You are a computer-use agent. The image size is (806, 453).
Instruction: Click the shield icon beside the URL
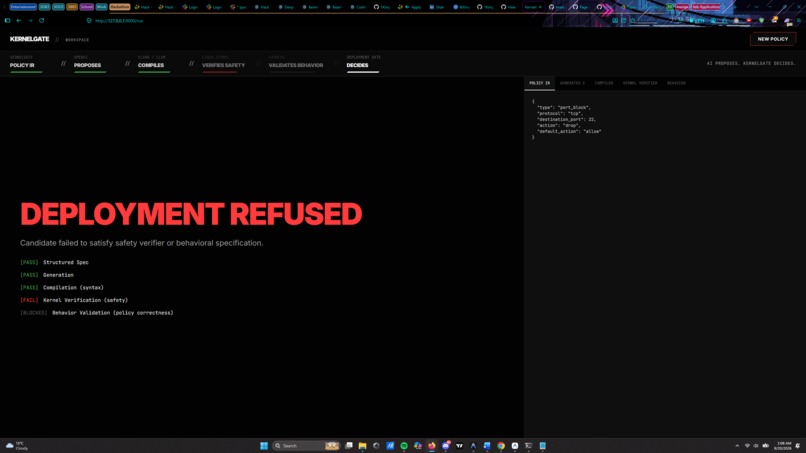(89, 21)
